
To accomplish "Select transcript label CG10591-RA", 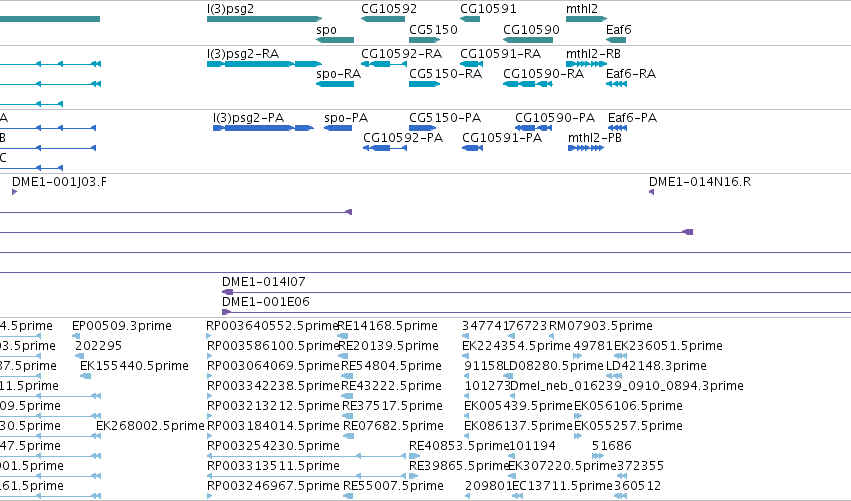I will (500, 54).
